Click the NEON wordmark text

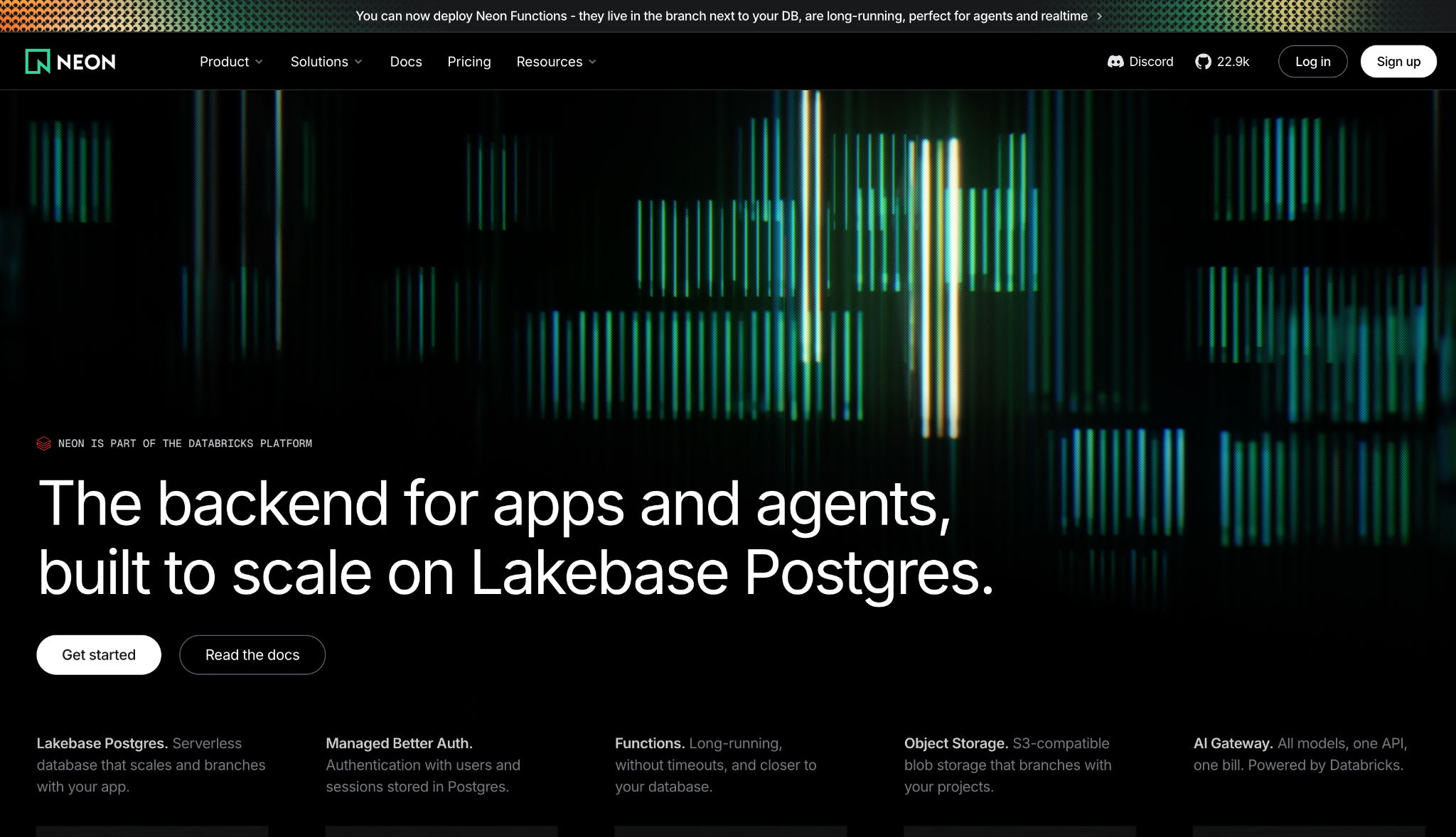(86, 62)
